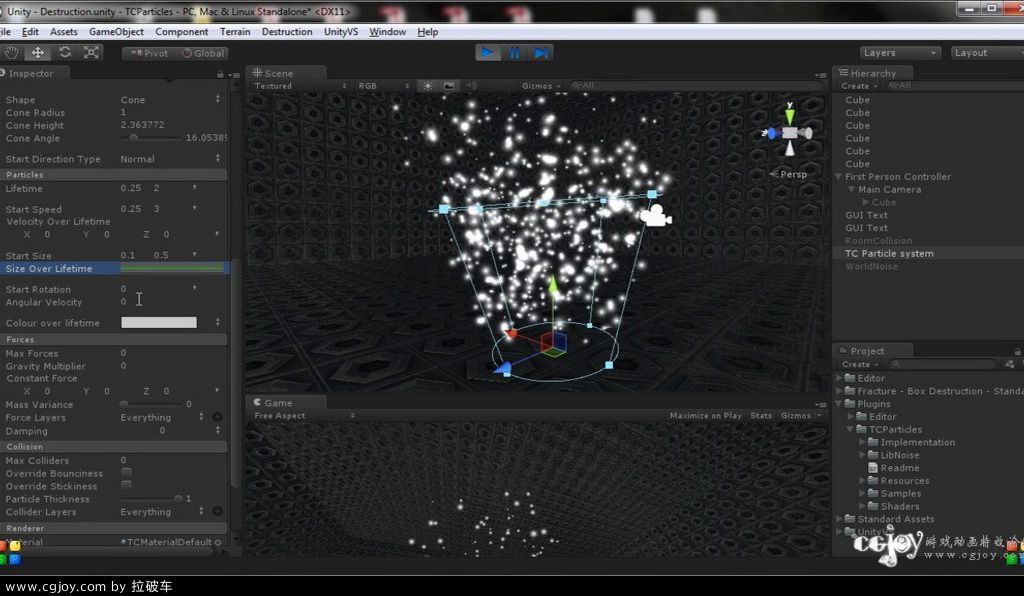
Task: Toggle scene lighting sun icon
Action: coord(428,86)
